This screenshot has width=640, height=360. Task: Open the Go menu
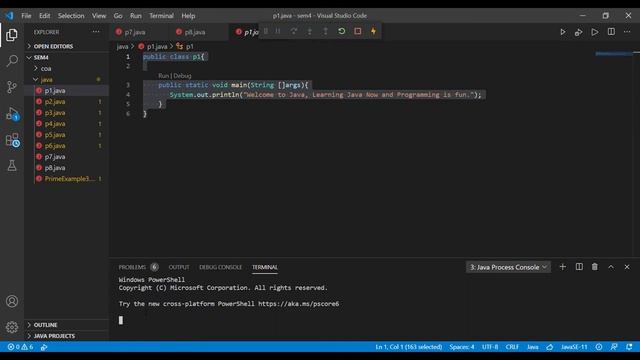[x=118, y=16]
